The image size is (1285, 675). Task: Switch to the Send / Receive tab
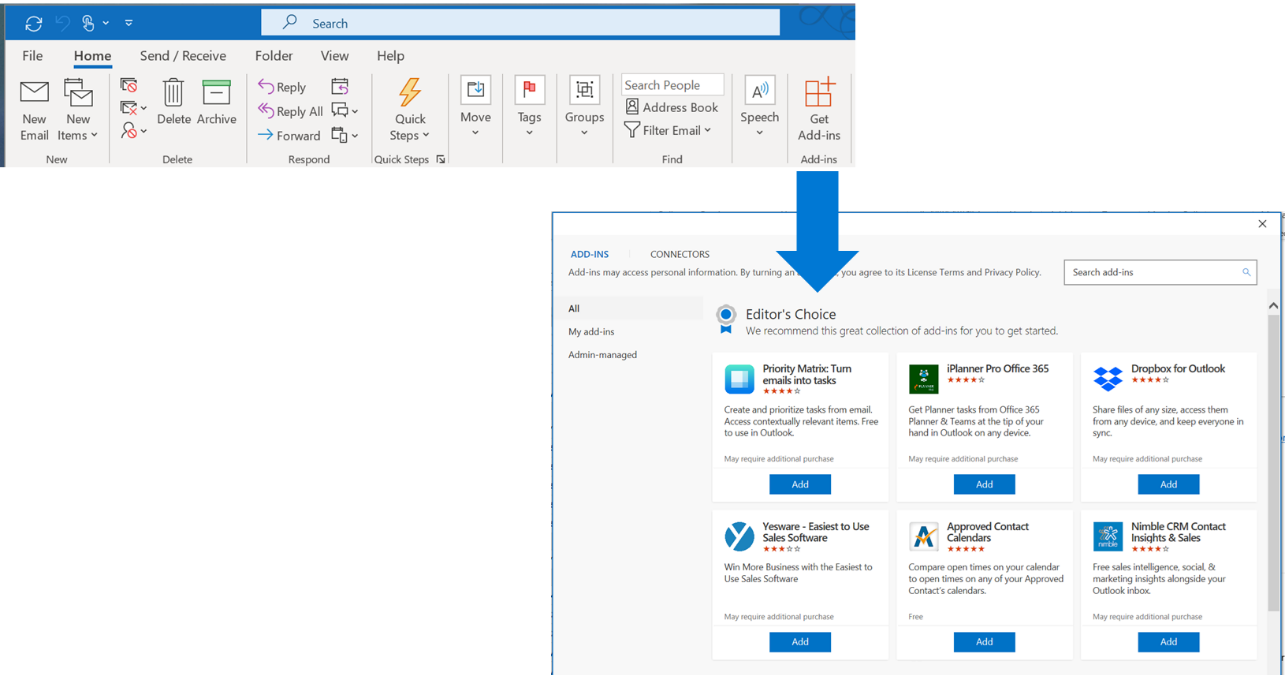tap(183, 56)
